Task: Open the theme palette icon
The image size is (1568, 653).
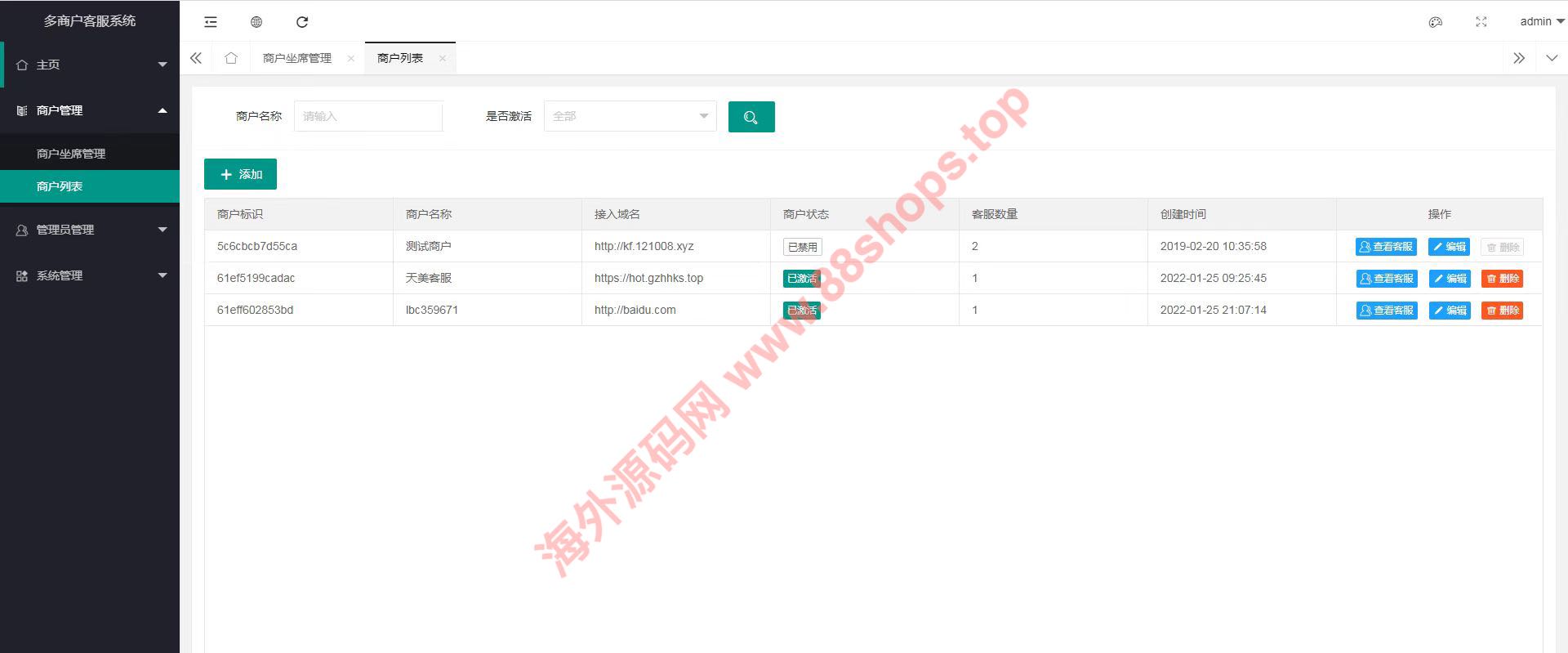Action: pos(1435,22)
